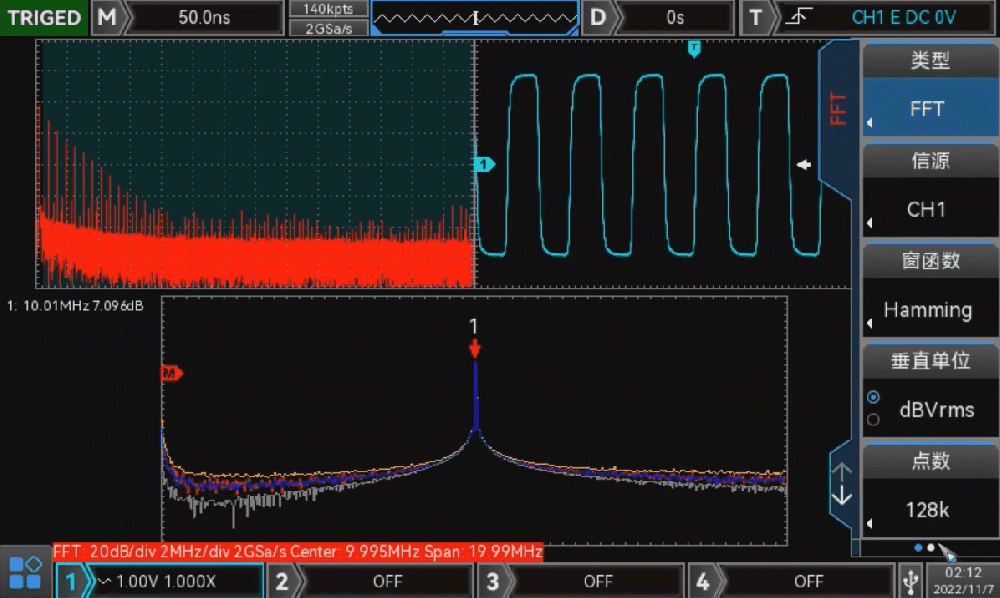Open the FFT type menu item
This screenshot has width=1000, height=598.
pos(926,109)
